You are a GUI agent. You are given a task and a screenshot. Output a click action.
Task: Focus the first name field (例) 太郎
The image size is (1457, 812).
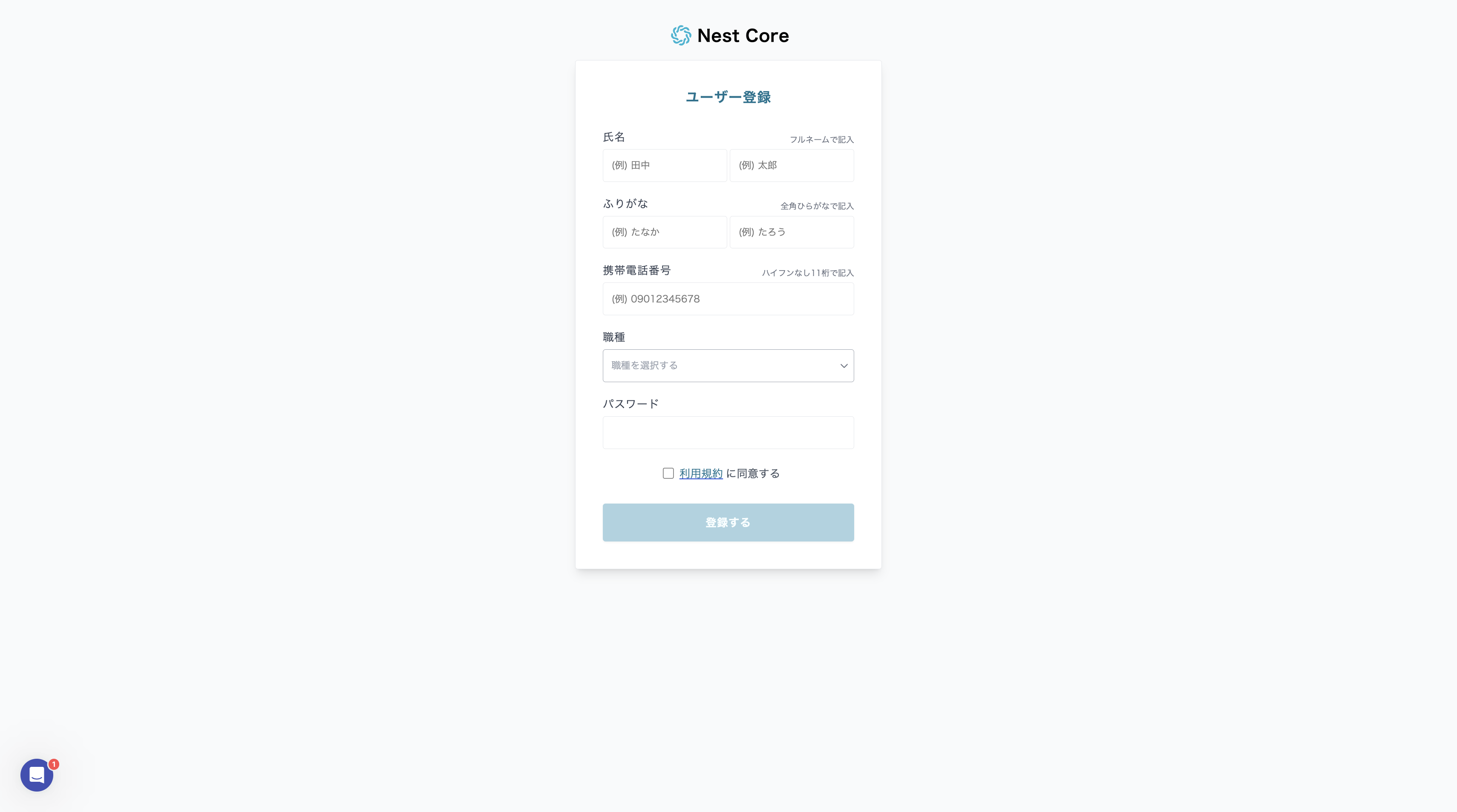[791, 166]
